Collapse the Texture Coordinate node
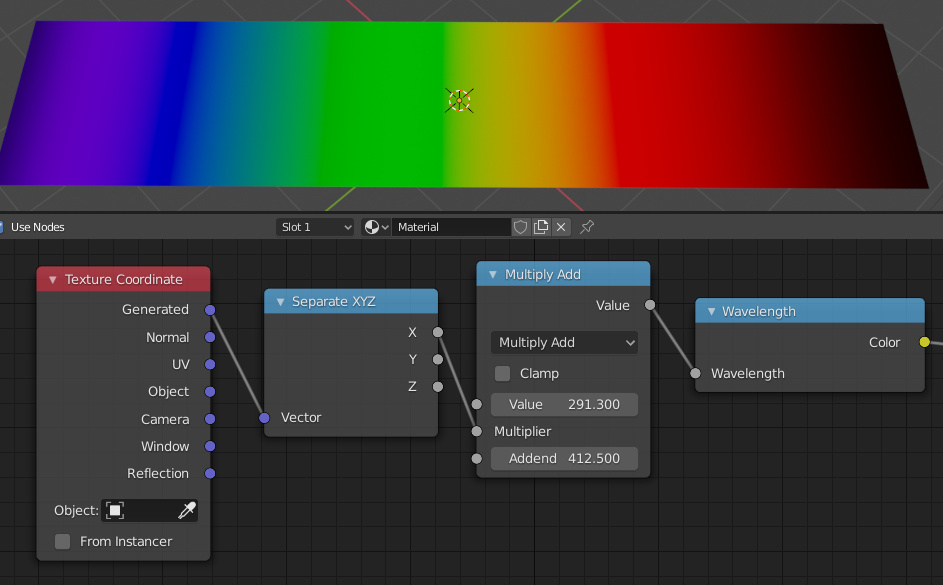943x585 pixels. tap(53, 280)
